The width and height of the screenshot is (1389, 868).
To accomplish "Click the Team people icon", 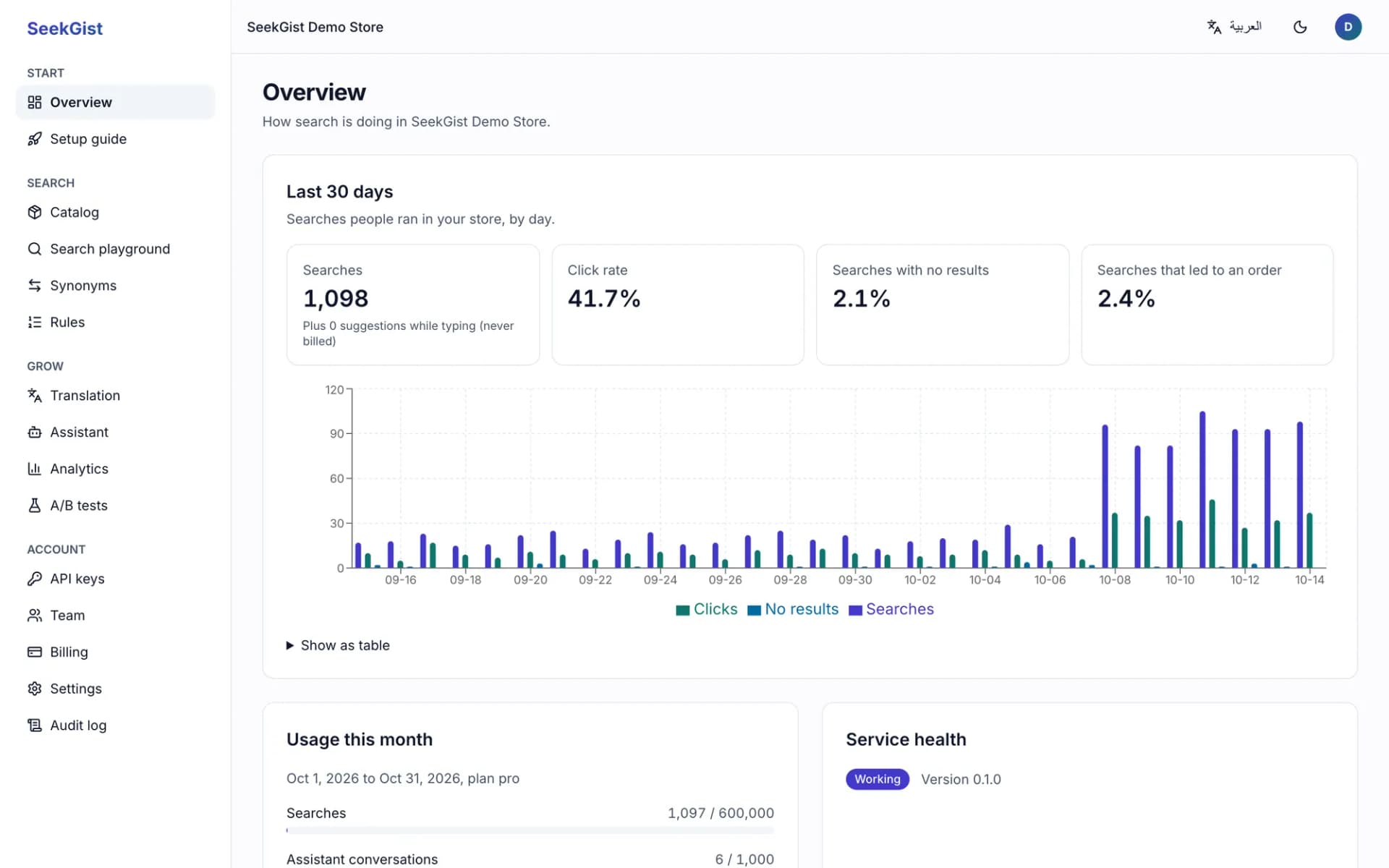I will tap(34, 616).
